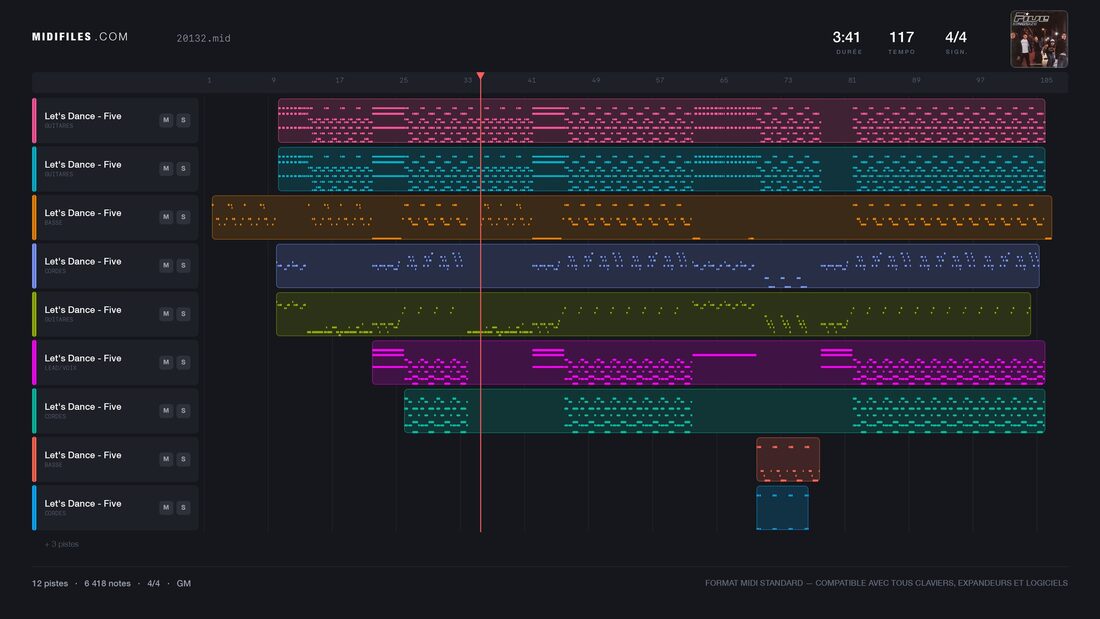Solo the pink GUITARES track
This screenshot has width=1100, height=619.
183,120
